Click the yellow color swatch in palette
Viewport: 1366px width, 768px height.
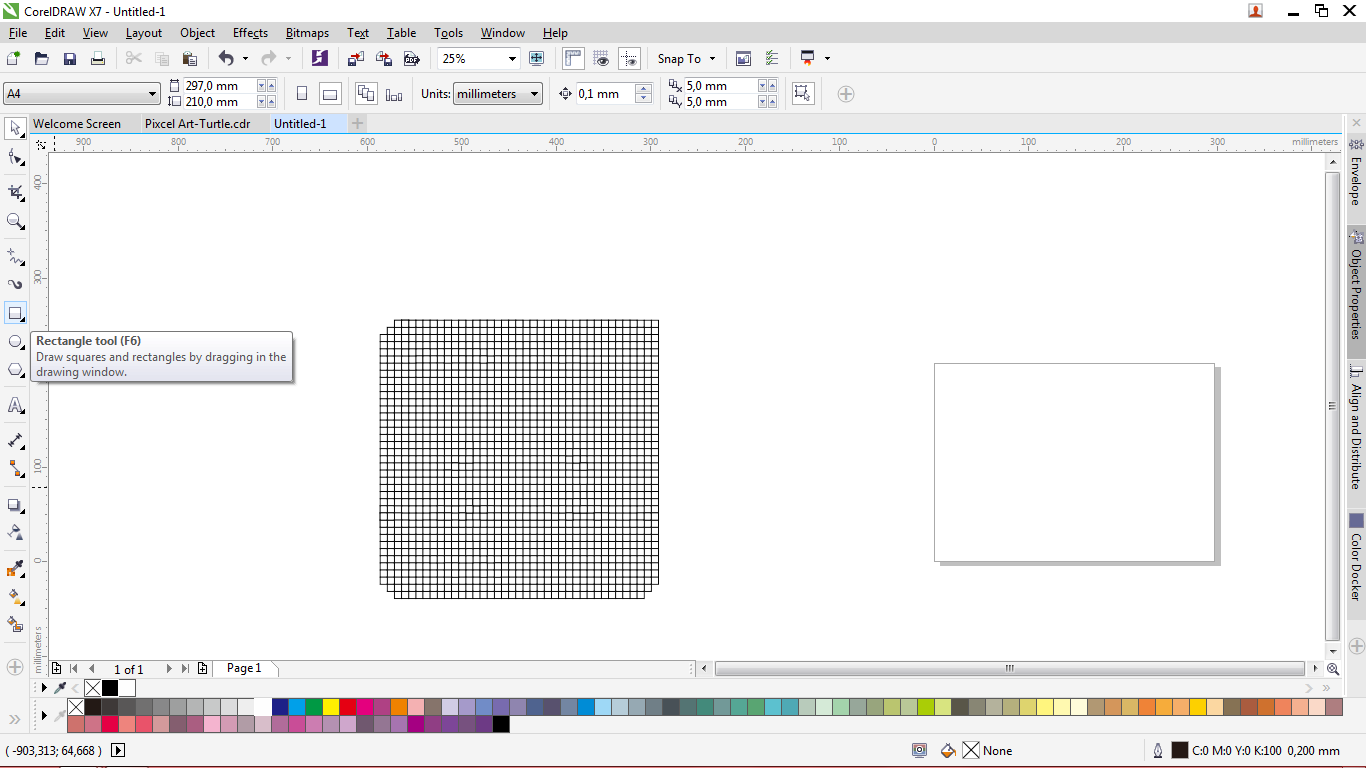coord(331,707)
